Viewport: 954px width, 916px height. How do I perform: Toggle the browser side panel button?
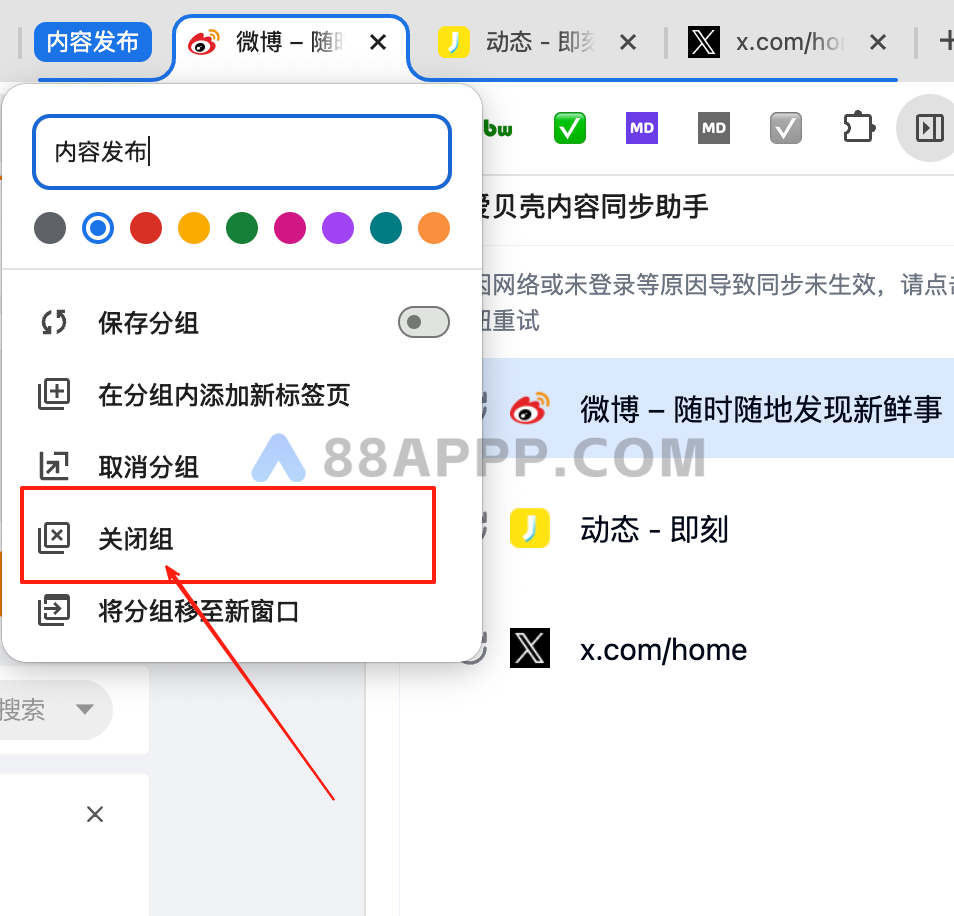929,128
